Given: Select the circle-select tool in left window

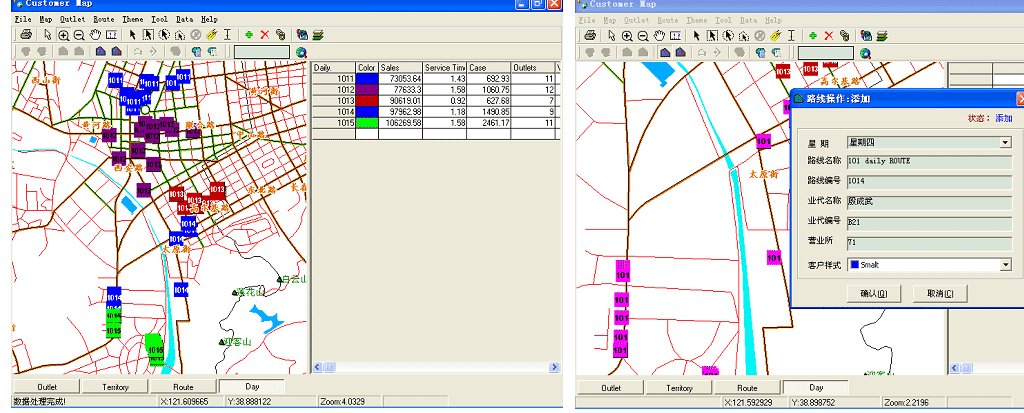Looking at the screenshot, I should [x=164, y=35].
